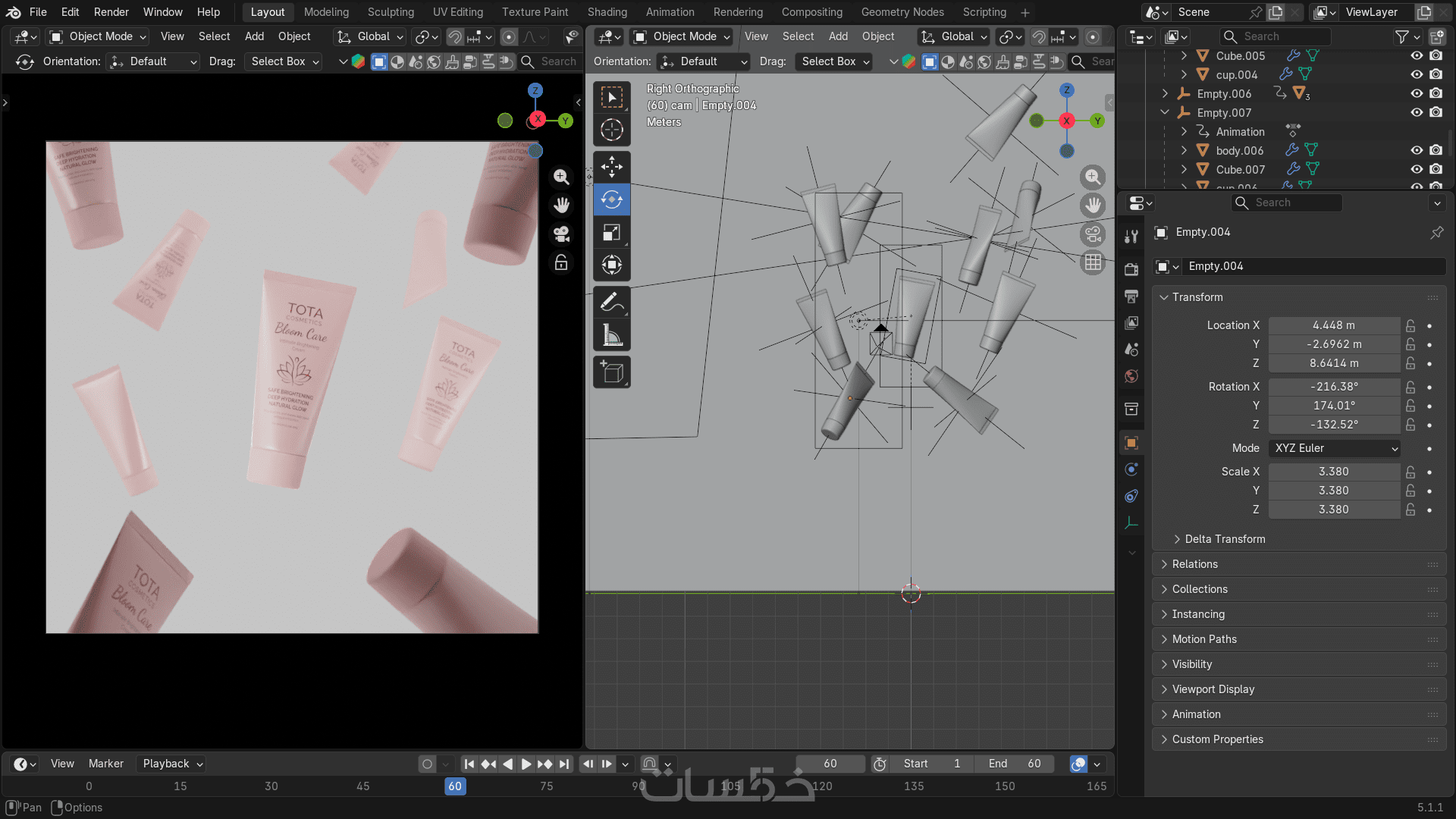This screenshot has width=1456, height=819.
Task: Open the File menu
Action: [38, 12]
